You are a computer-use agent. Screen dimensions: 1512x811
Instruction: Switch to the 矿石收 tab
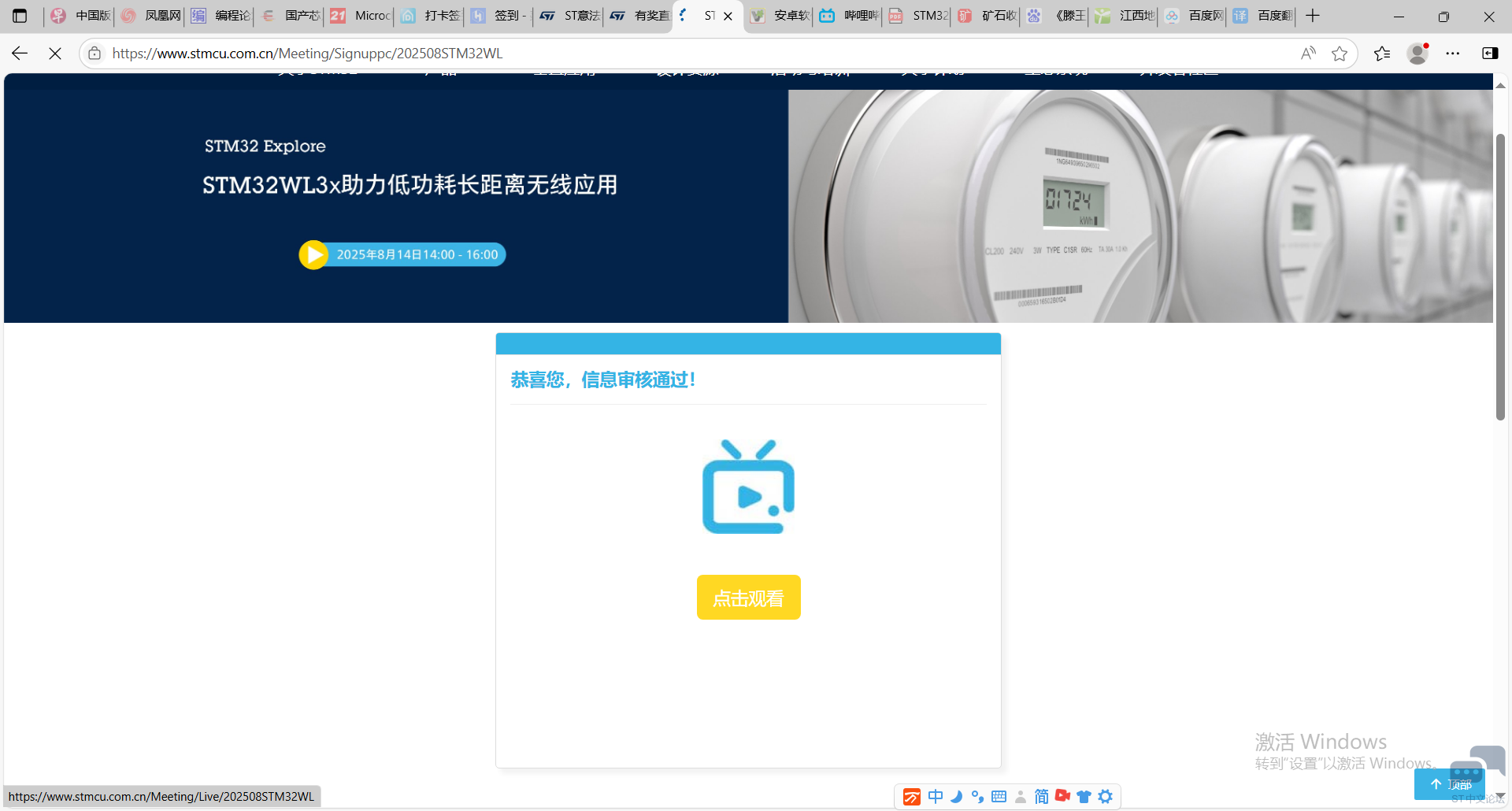988,16
